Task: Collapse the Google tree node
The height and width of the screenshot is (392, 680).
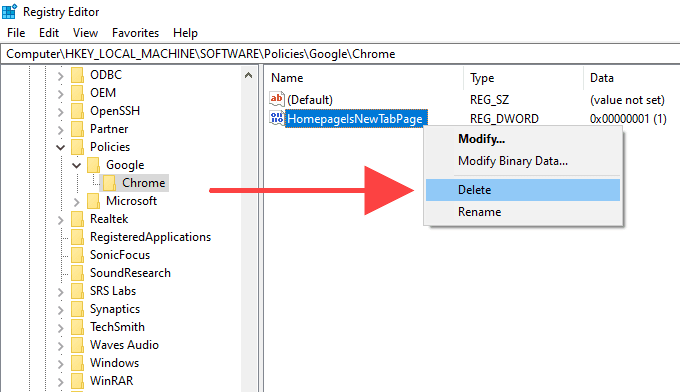Action: coord(76,165)
